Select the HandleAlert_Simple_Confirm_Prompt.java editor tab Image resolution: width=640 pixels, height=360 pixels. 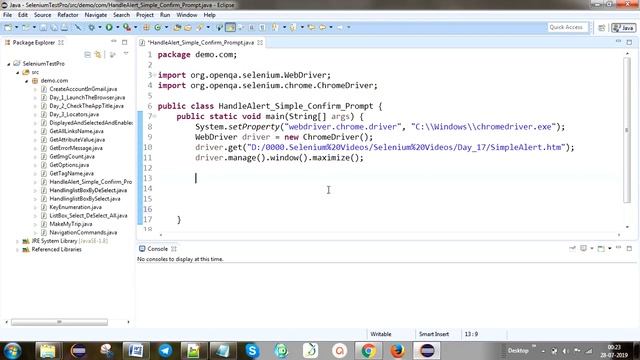200,42
